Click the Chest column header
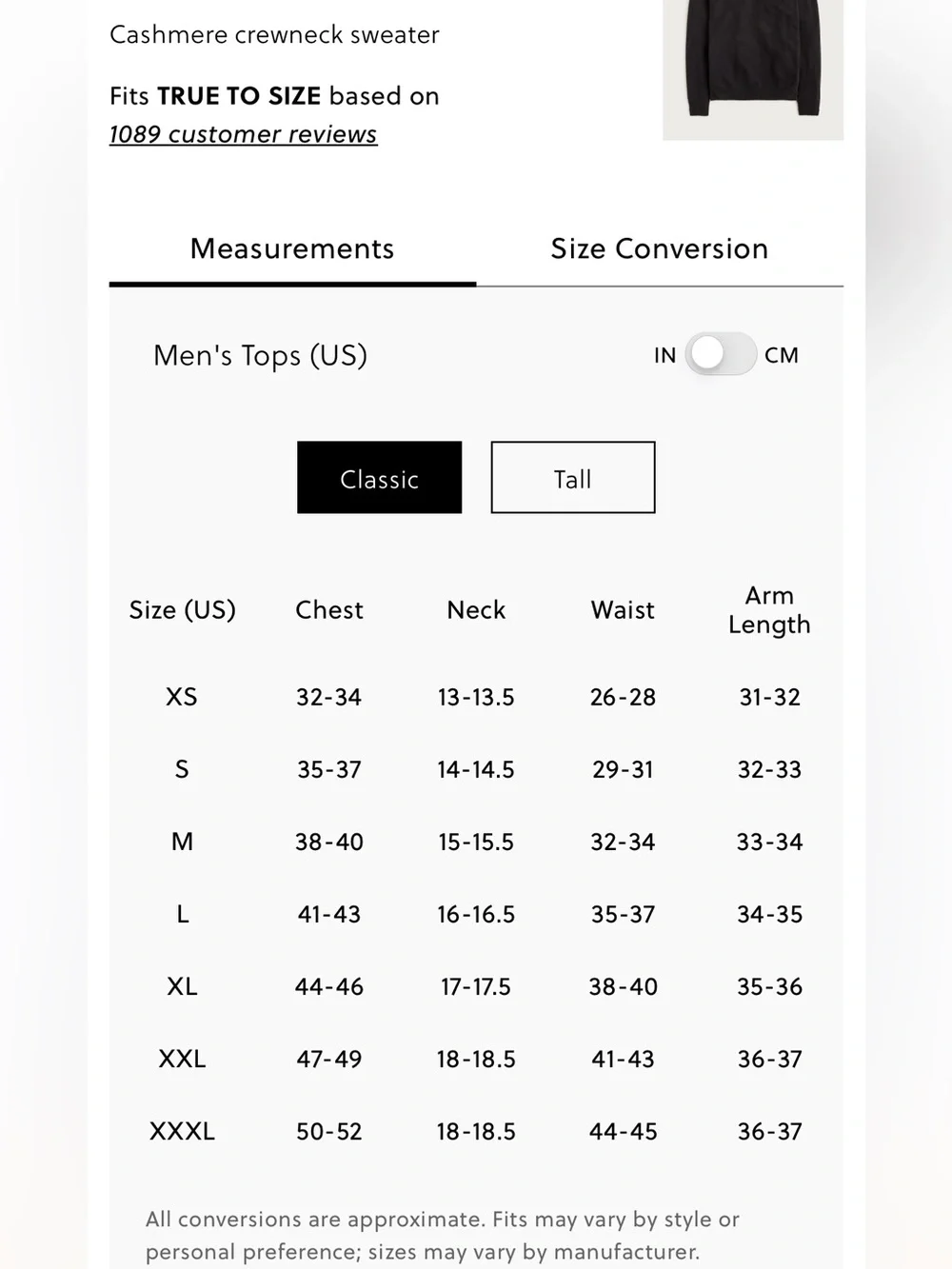The width and height of the screenshot is (952, 1269). click(x=329, y=610)
